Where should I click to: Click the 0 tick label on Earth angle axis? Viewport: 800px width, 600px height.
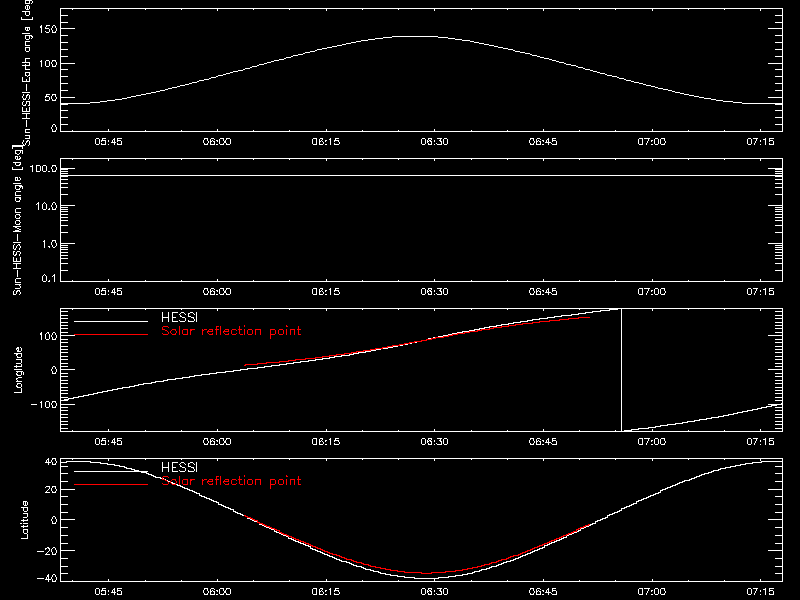click(54, 128)
